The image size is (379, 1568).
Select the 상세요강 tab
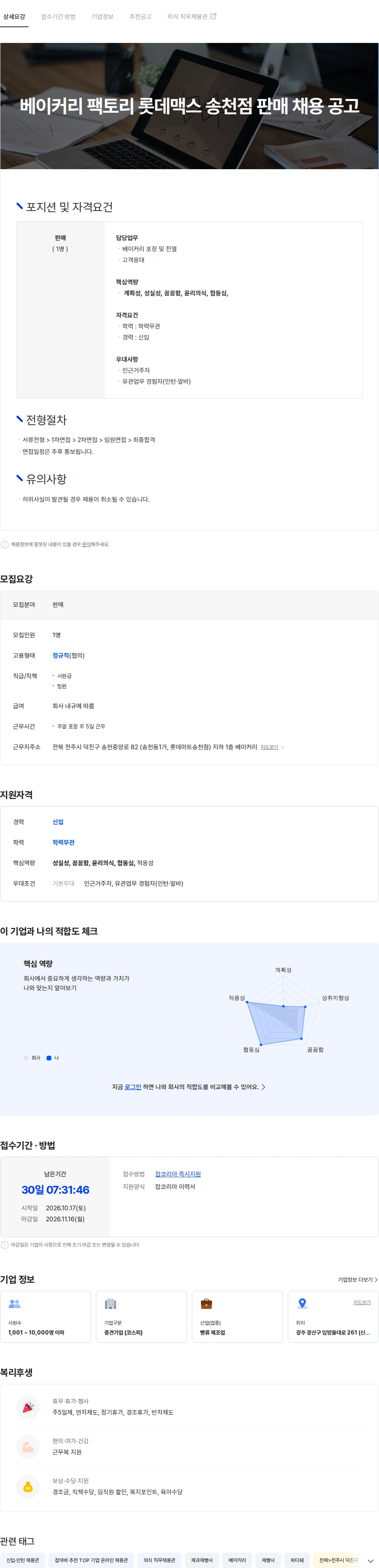14,17
